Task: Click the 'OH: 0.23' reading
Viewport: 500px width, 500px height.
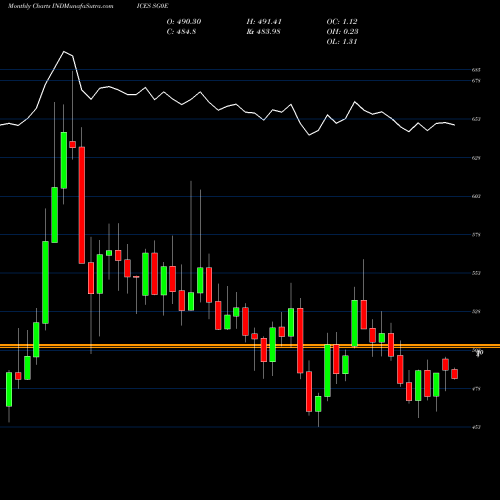Action: click(342, 32)
